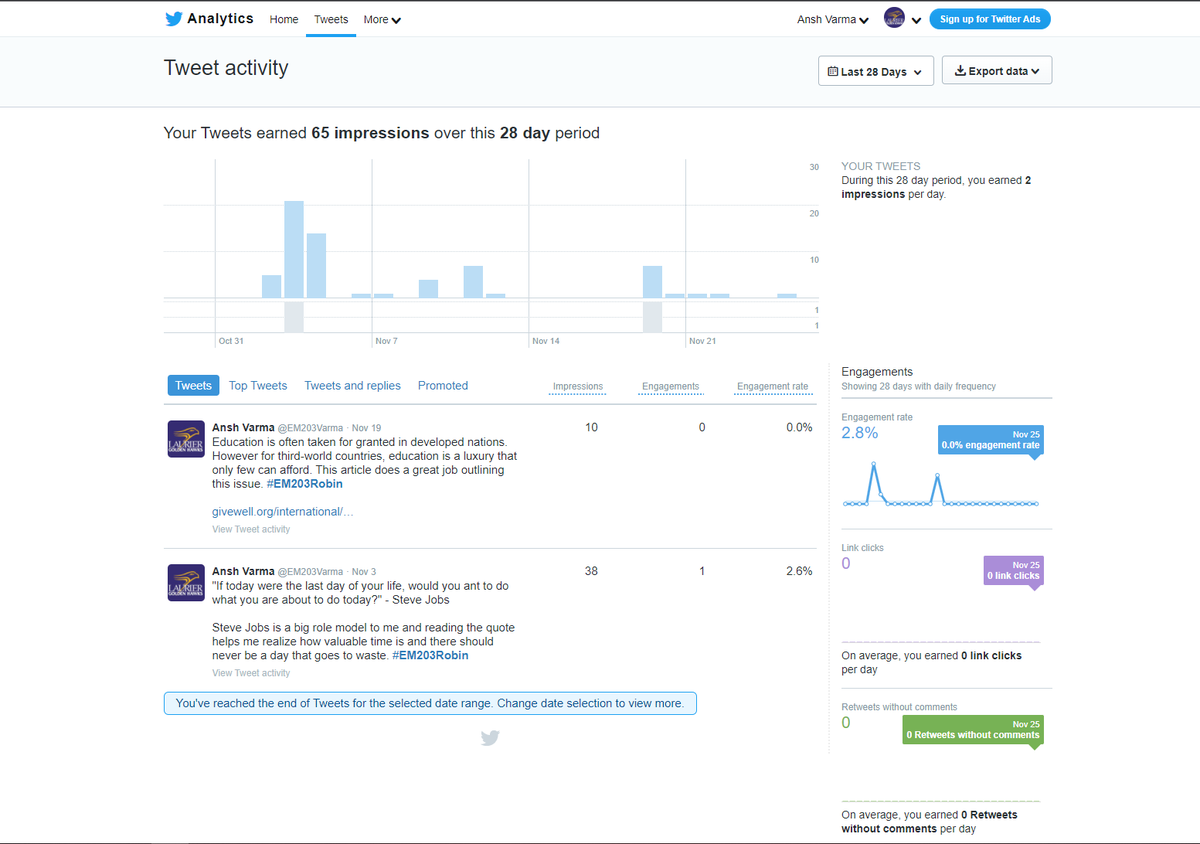The width and height of the screenshot is (1200, 844).
Task: Expand the More menu
Action: [382, 19]
